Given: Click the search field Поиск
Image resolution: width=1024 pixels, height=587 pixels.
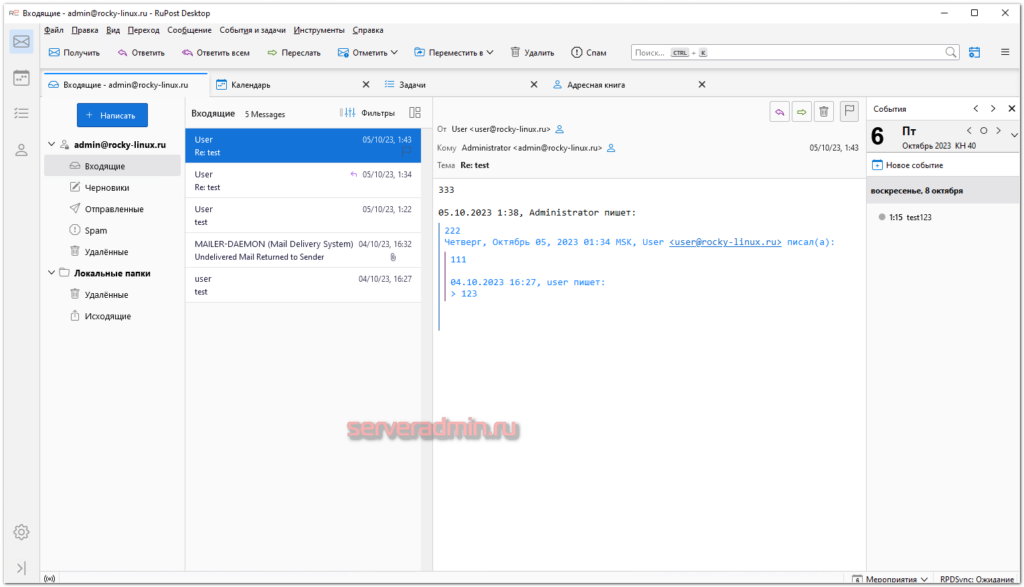Looking at the screenshot, I should point(790,52).
